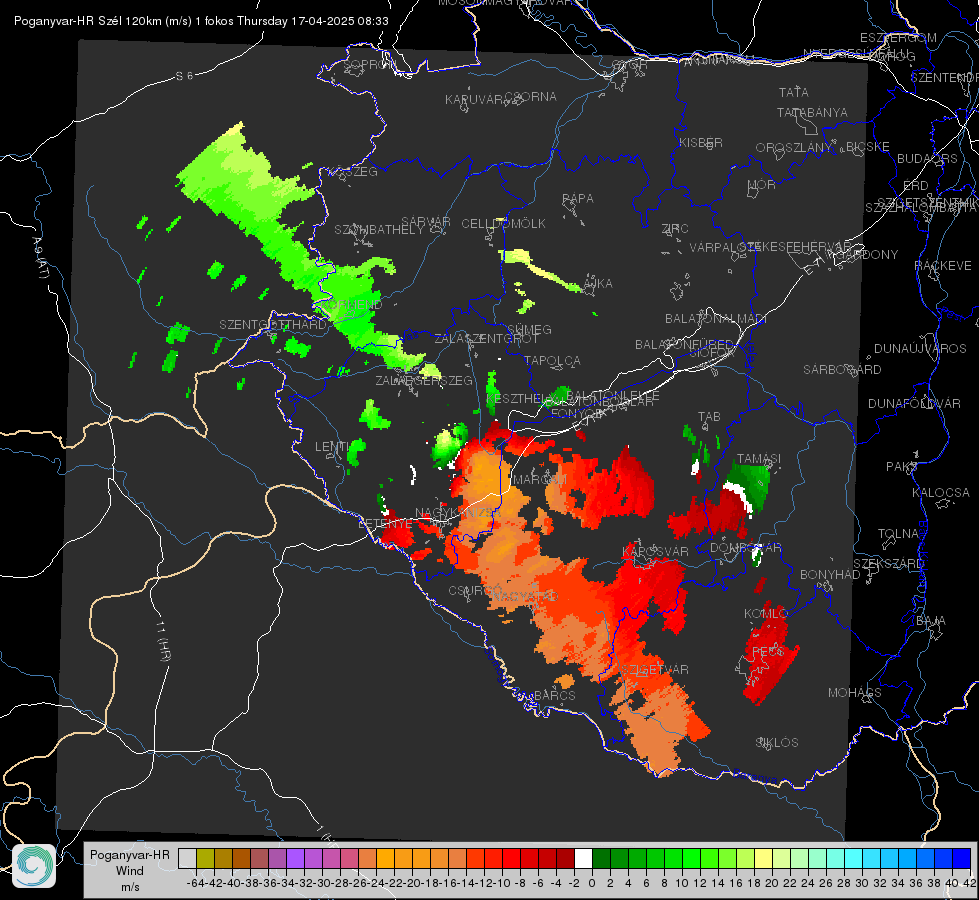Click the OROSZLANY city label
Viewport: 979px width, 900px height.
(x=794, y=147)
